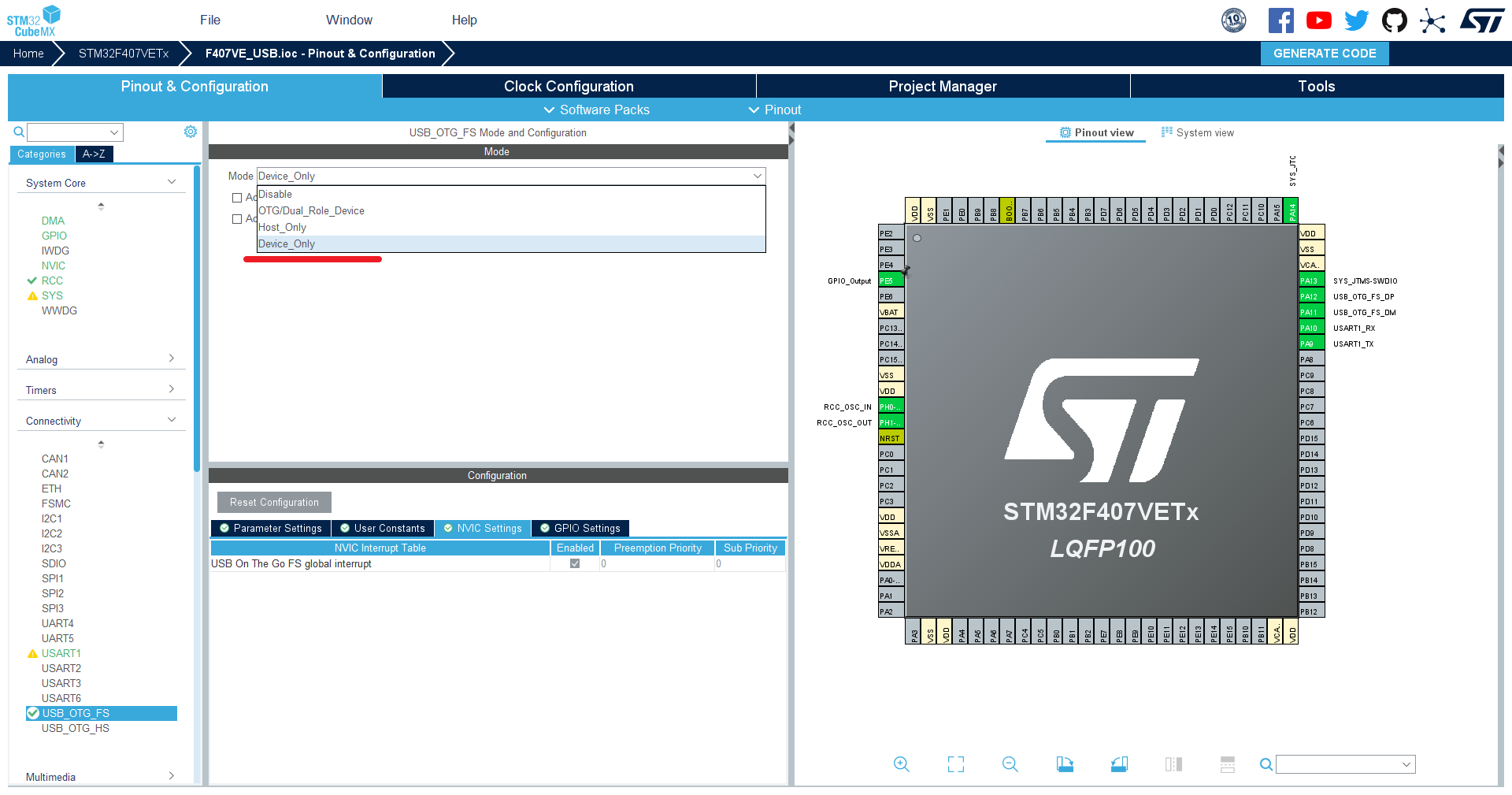Switch to Clock Configuration tab

569,86
